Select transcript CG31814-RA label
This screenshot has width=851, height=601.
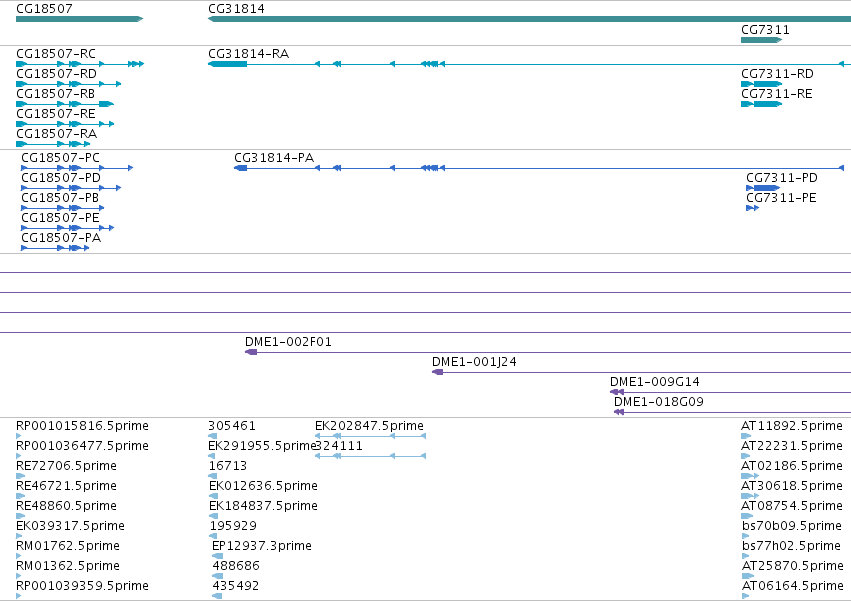(x=249, y=54)
